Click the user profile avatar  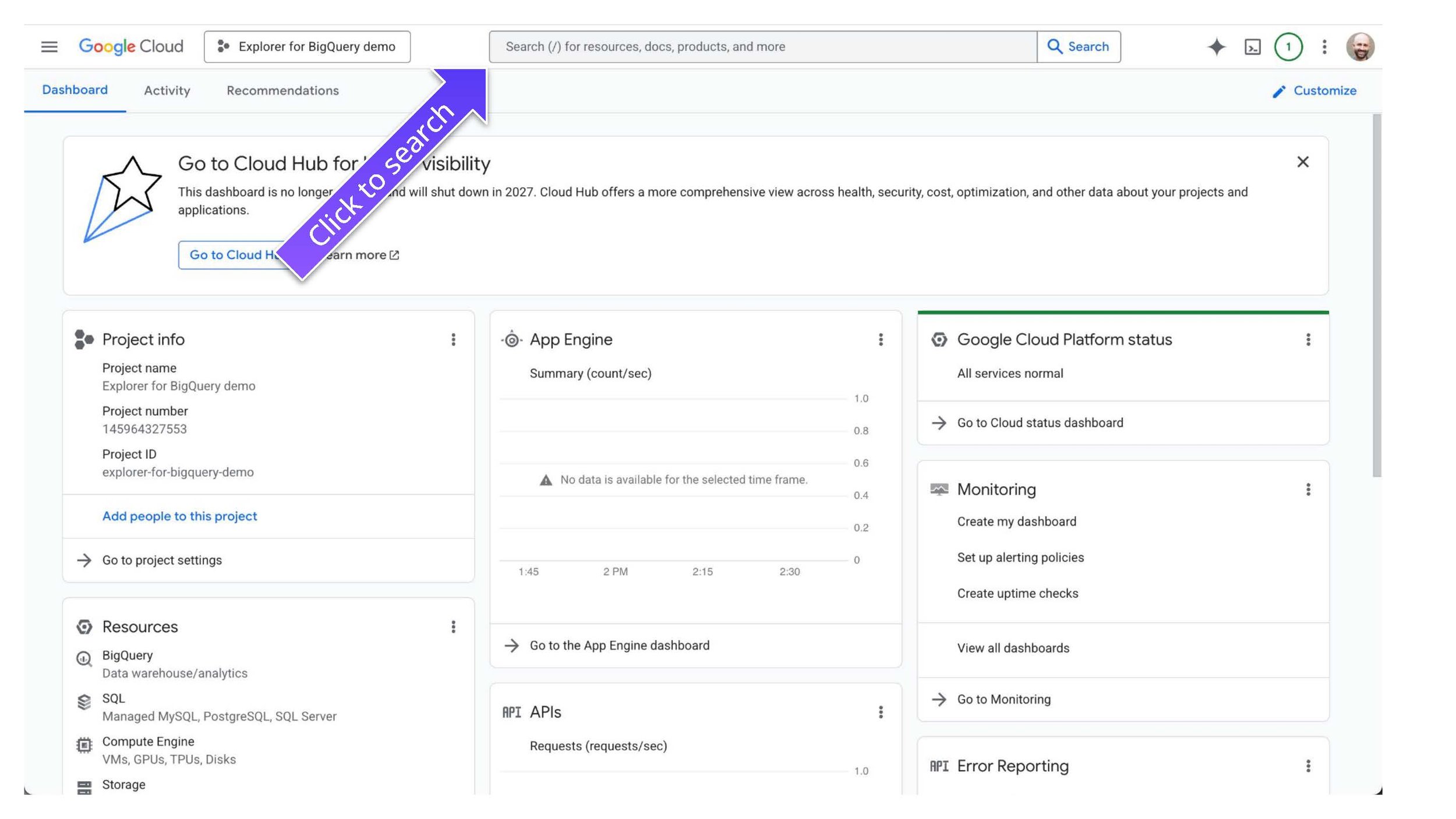1360,47
